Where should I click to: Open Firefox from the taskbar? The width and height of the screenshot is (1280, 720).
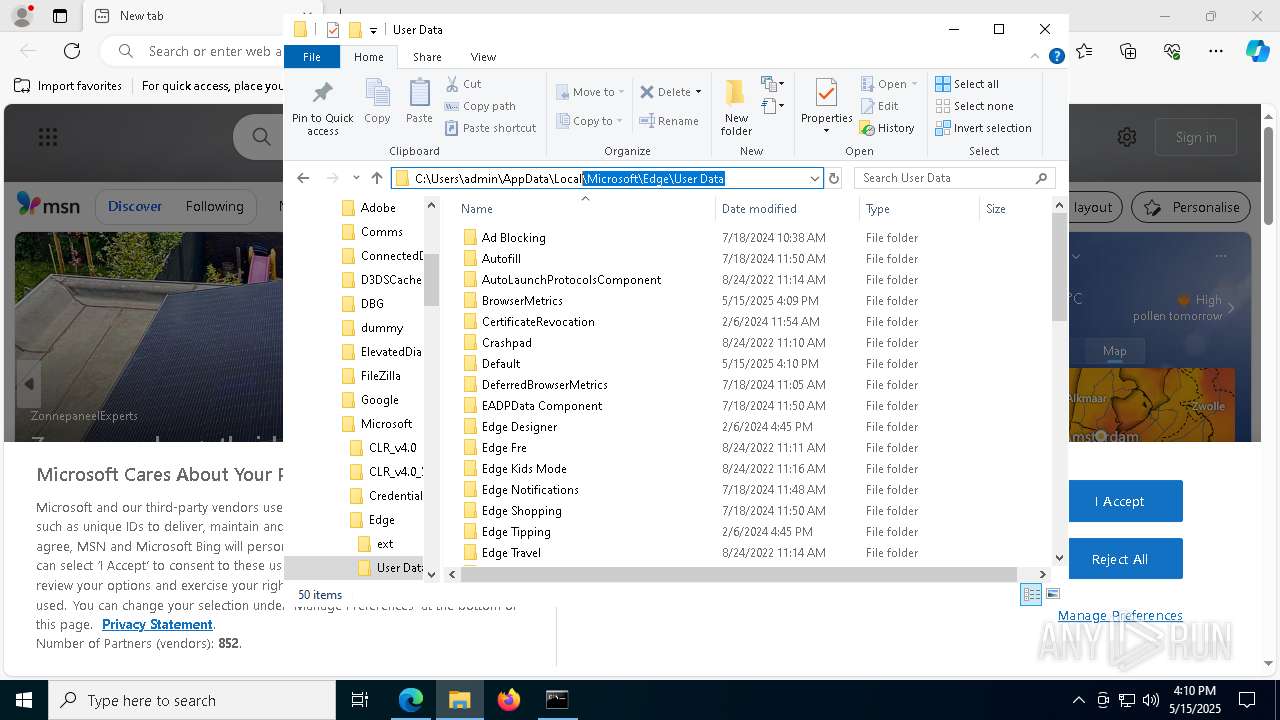point(508,700)
